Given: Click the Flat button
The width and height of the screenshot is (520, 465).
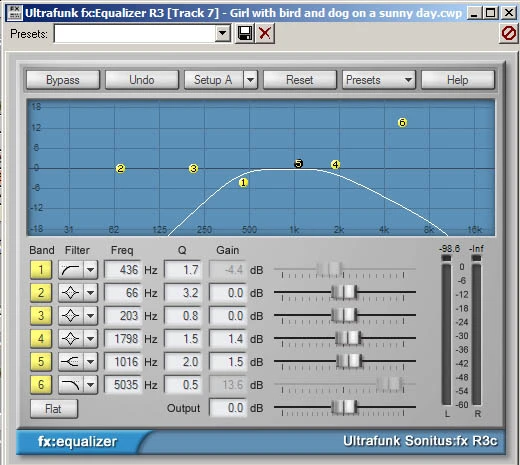Looking at the screenshot, I should (x=54, y=409).
